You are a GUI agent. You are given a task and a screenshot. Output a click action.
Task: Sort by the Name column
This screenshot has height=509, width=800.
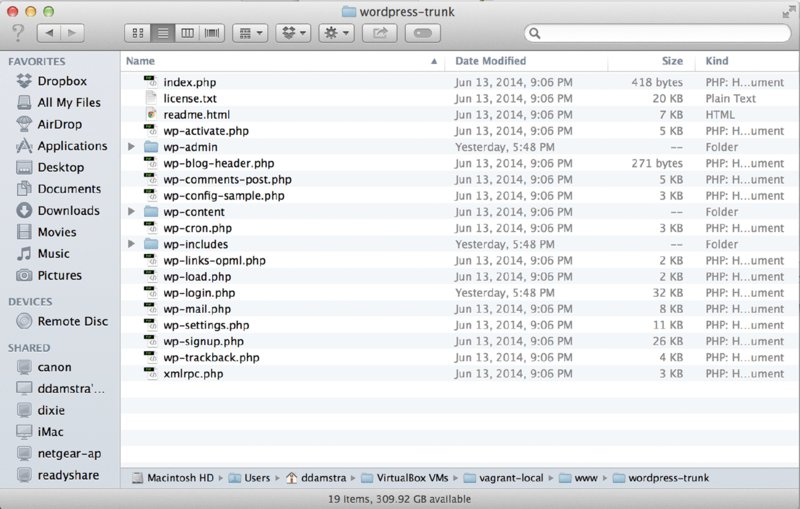tap(283, 61)
